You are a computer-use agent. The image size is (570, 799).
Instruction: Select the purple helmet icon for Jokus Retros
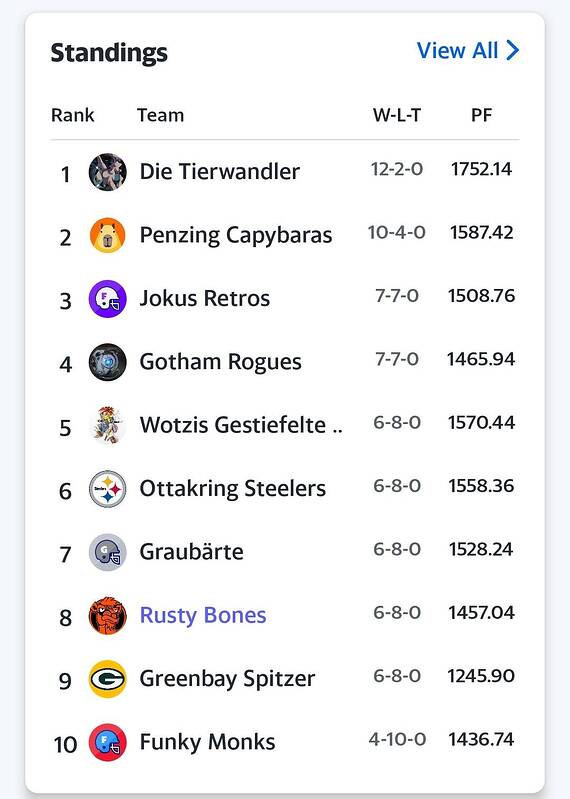tap(107, 299)
